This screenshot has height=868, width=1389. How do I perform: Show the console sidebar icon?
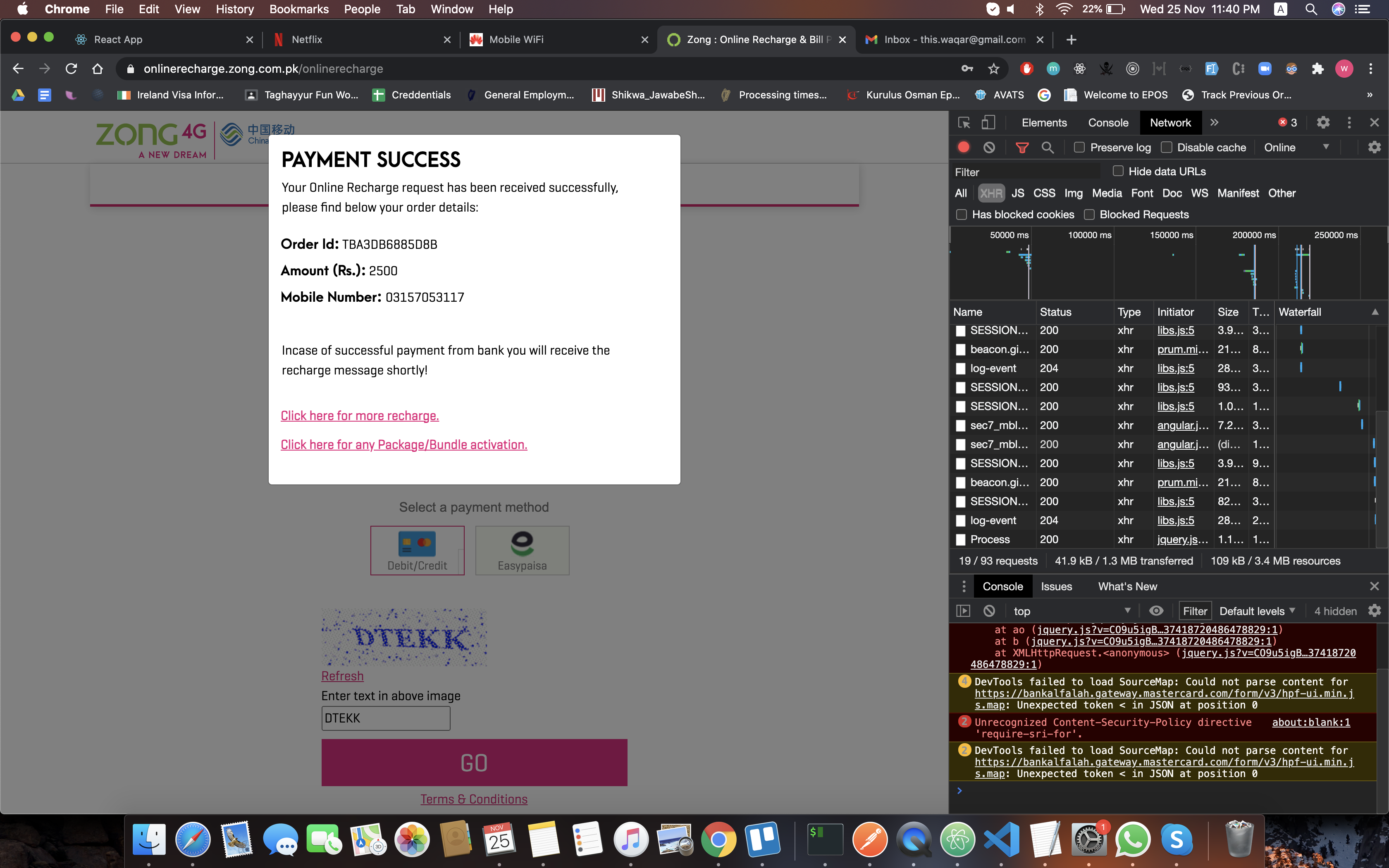click(963, 611)
